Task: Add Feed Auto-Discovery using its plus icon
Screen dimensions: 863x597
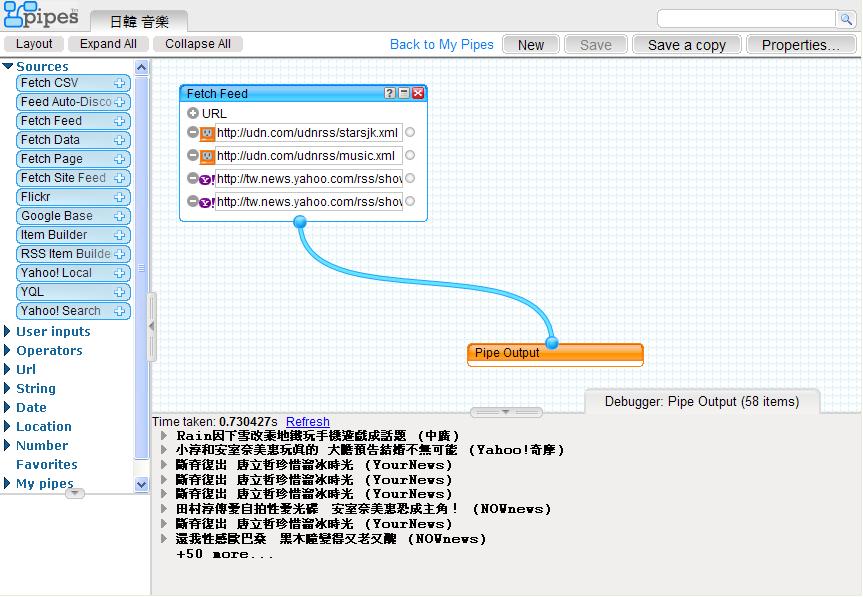Action: click(x=119, y=102)
